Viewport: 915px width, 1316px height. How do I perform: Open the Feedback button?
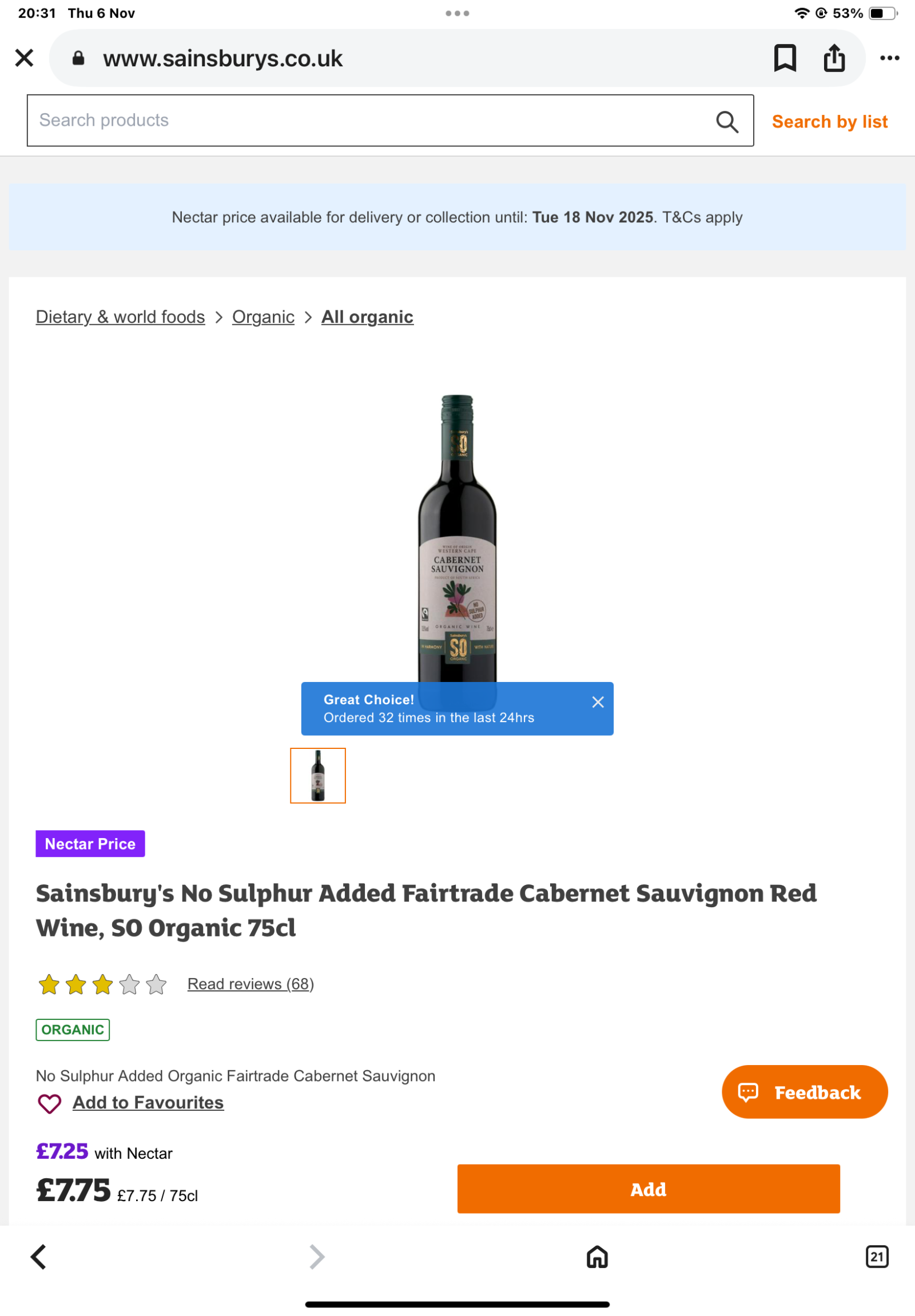805,1092
